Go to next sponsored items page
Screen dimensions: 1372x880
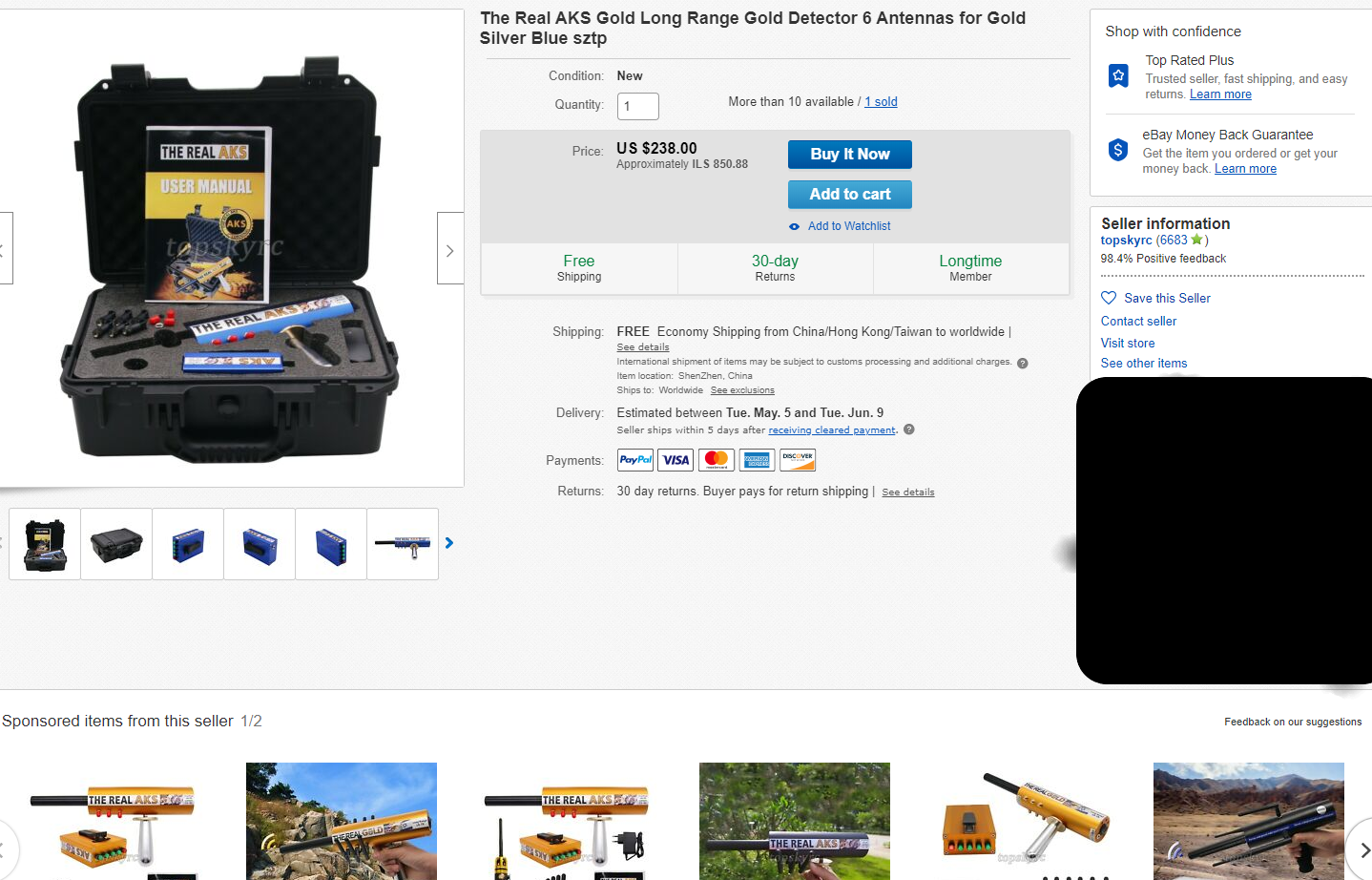(1362, 849)
